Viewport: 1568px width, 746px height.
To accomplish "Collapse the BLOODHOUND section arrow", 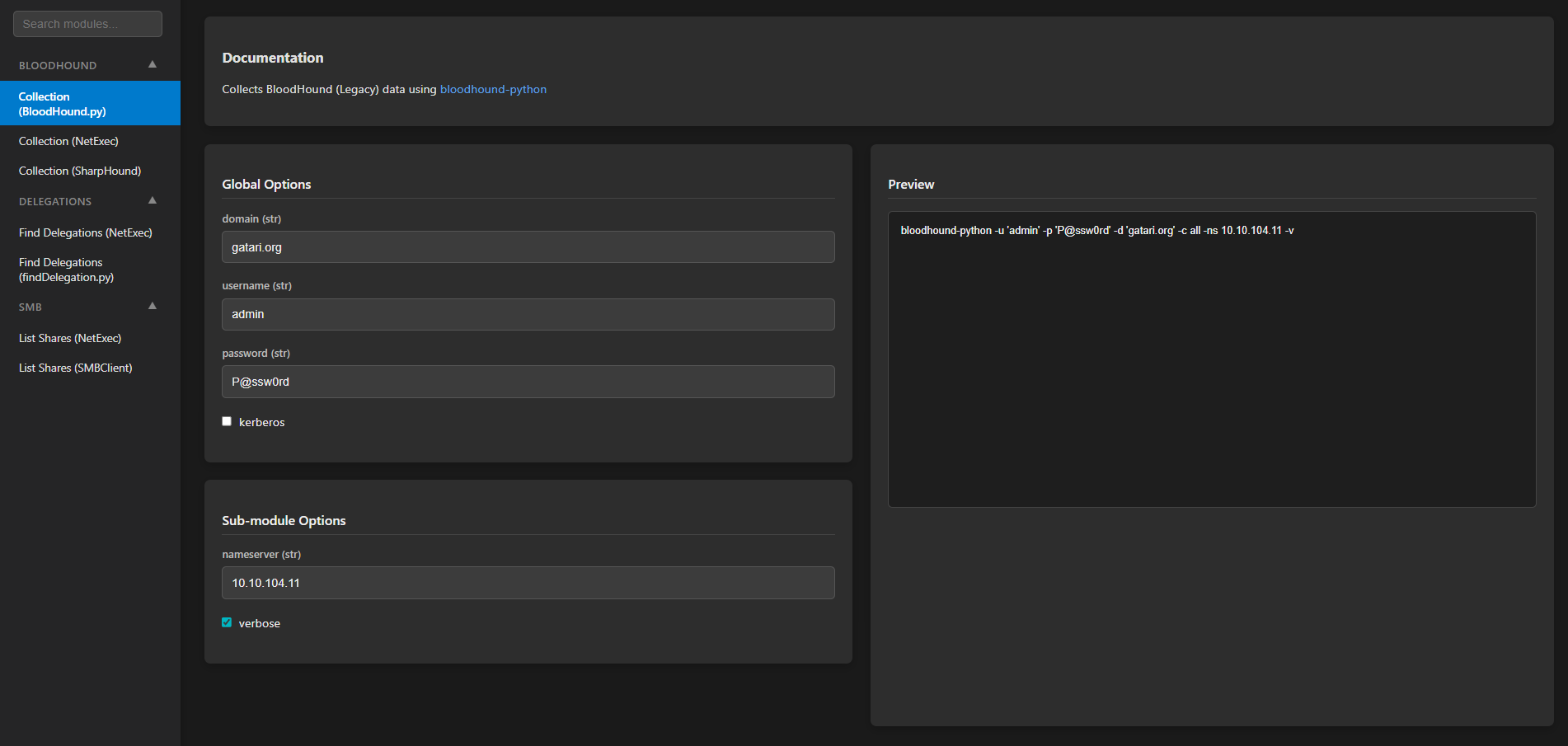I will pos(153,64).
